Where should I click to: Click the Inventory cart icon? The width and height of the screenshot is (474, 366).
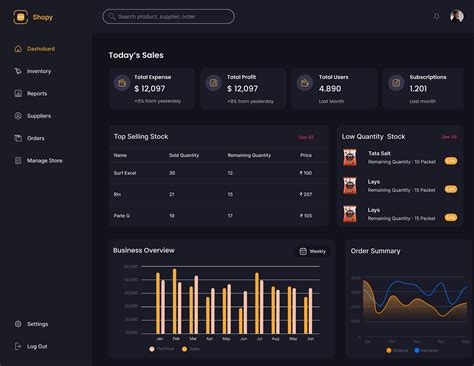pos(18,71)
